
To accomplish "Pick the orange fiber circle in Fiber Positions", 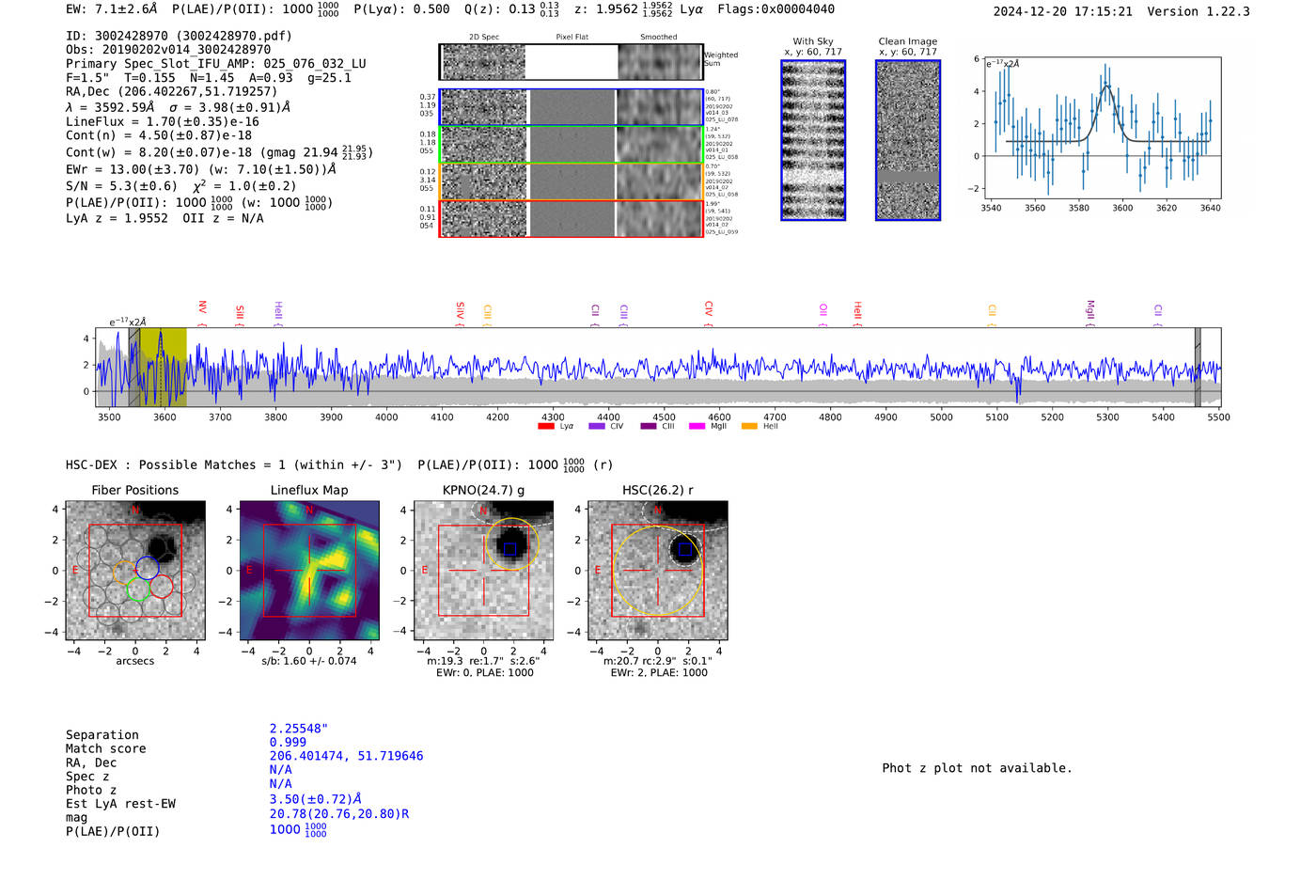I will pos(124,572).
